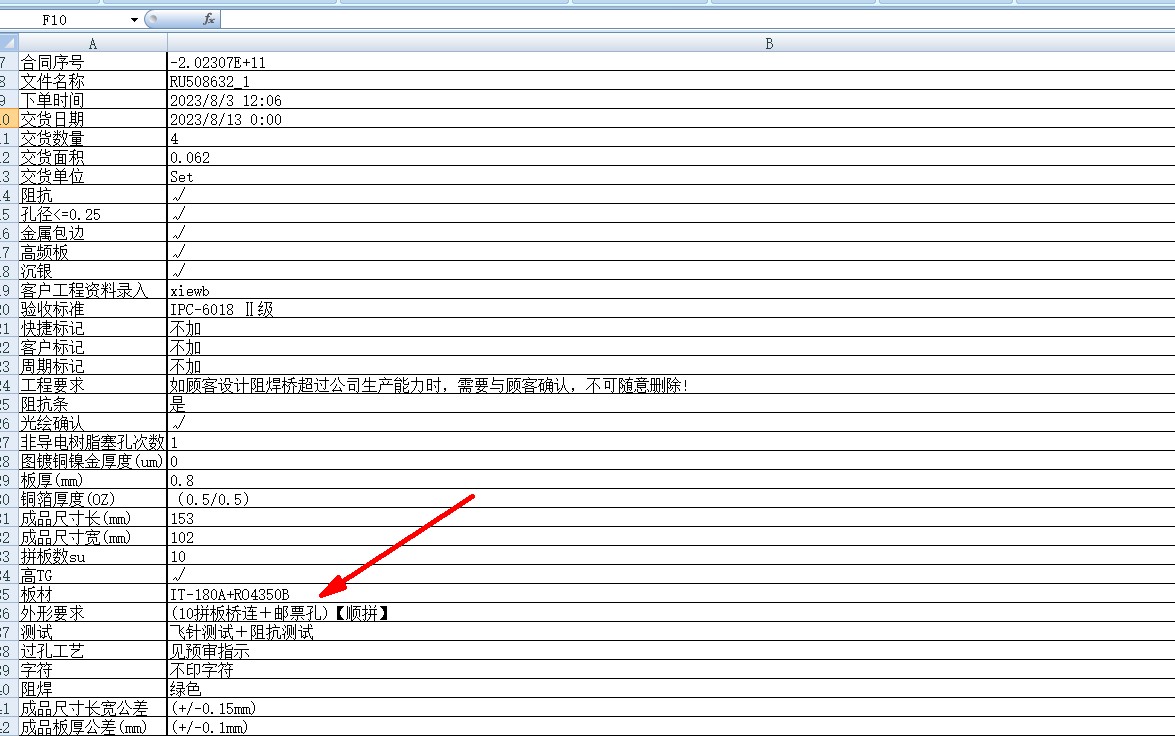Select cell with value Set
Image resolution: width=1175 pixels, height=736 pixels.
click(x=671, y=176)
